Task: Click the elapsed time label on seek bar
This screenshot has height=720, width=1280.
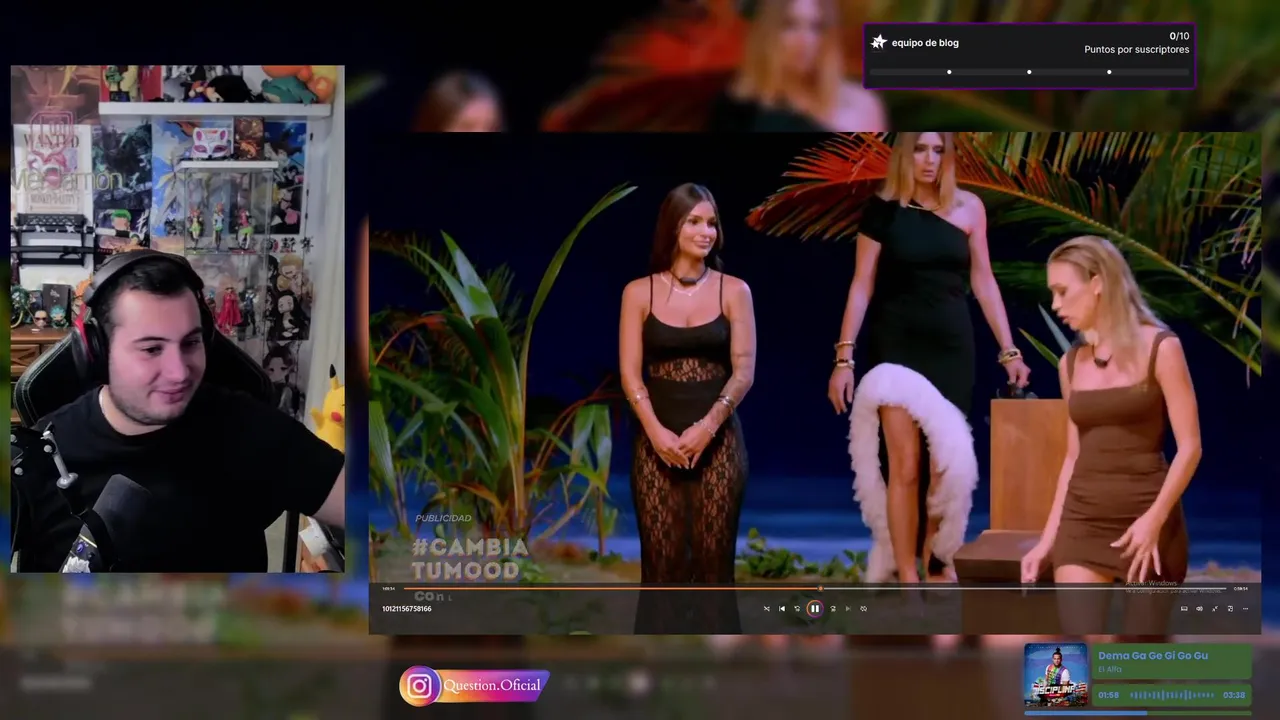Action: click(x=388, y=589)
